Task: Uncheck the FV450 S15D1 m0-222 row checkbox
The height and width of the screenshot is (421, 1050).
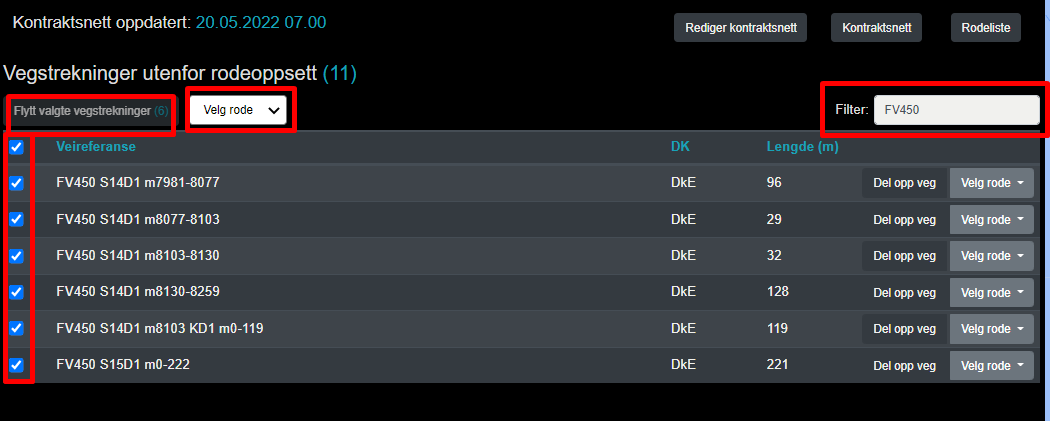Action: pyautogui.click(x=16, y=365)
